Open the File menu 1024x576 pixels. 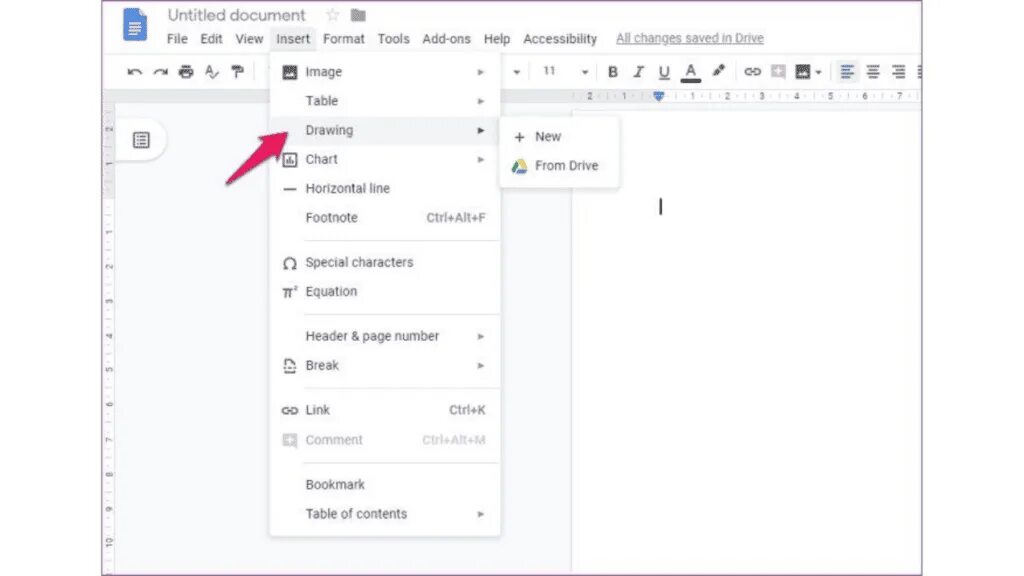pos(177,39)
